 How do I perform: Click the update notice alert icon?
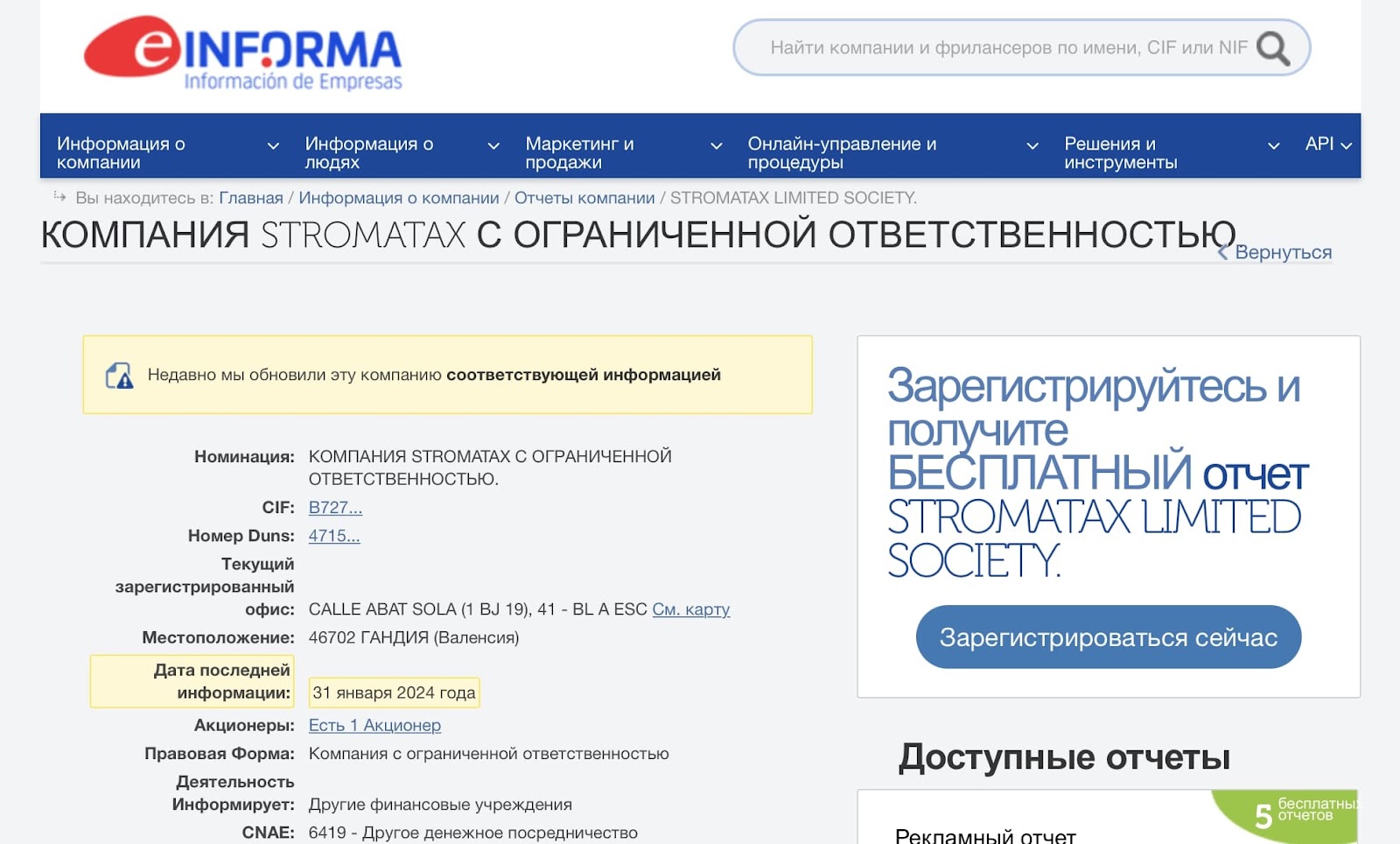coord(119,376)
